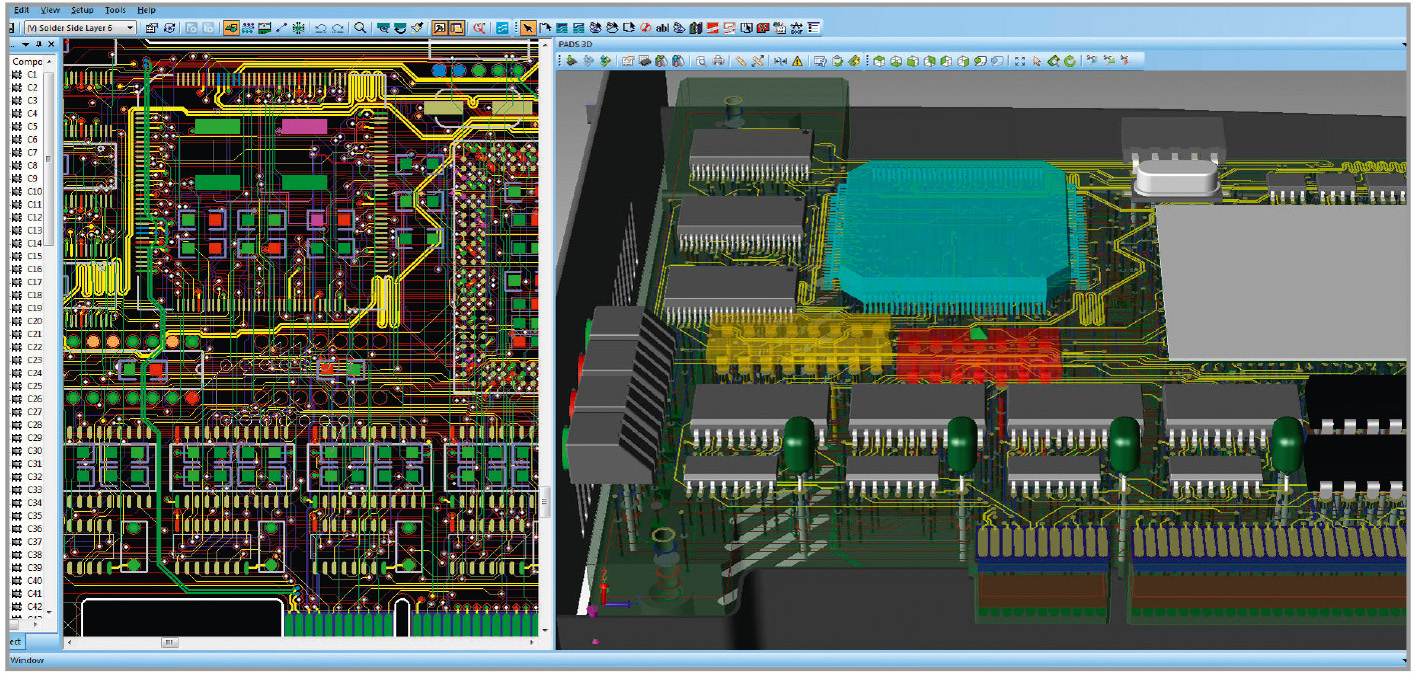Open the Solder Side Layer 6 dropdown
This screenshot has width=1415, height=676.
[x=130, y=28]
